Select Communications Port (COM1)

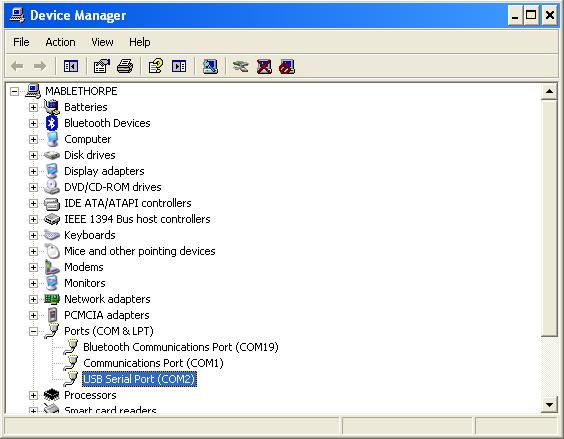pyautogui.click(x=153, y=363)
